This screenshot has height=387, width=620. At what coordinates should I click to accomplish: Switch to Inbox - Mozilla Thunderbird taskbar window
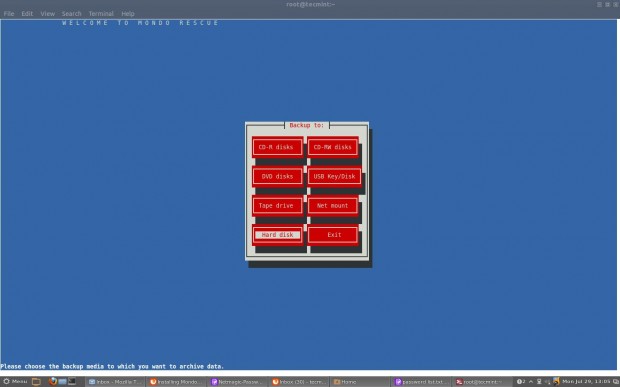(x=115, y=382)
